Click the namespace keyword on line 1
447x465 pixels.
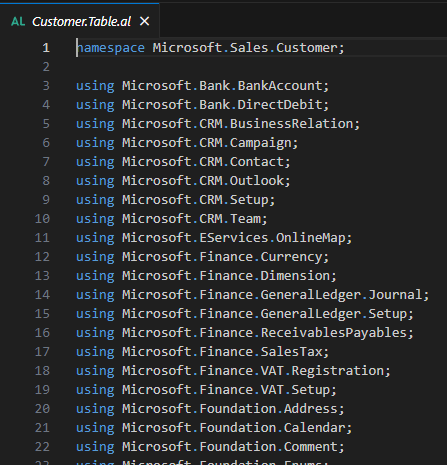pos(111,48)
